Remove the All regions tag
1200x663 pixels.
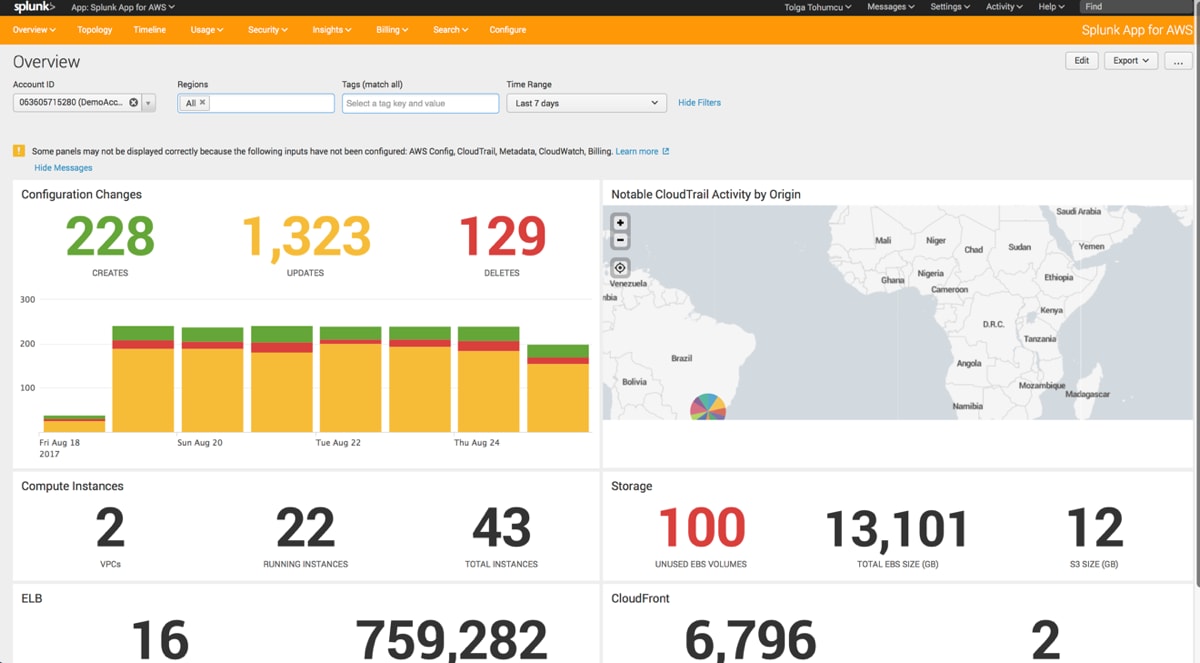(x=202, y=103)
